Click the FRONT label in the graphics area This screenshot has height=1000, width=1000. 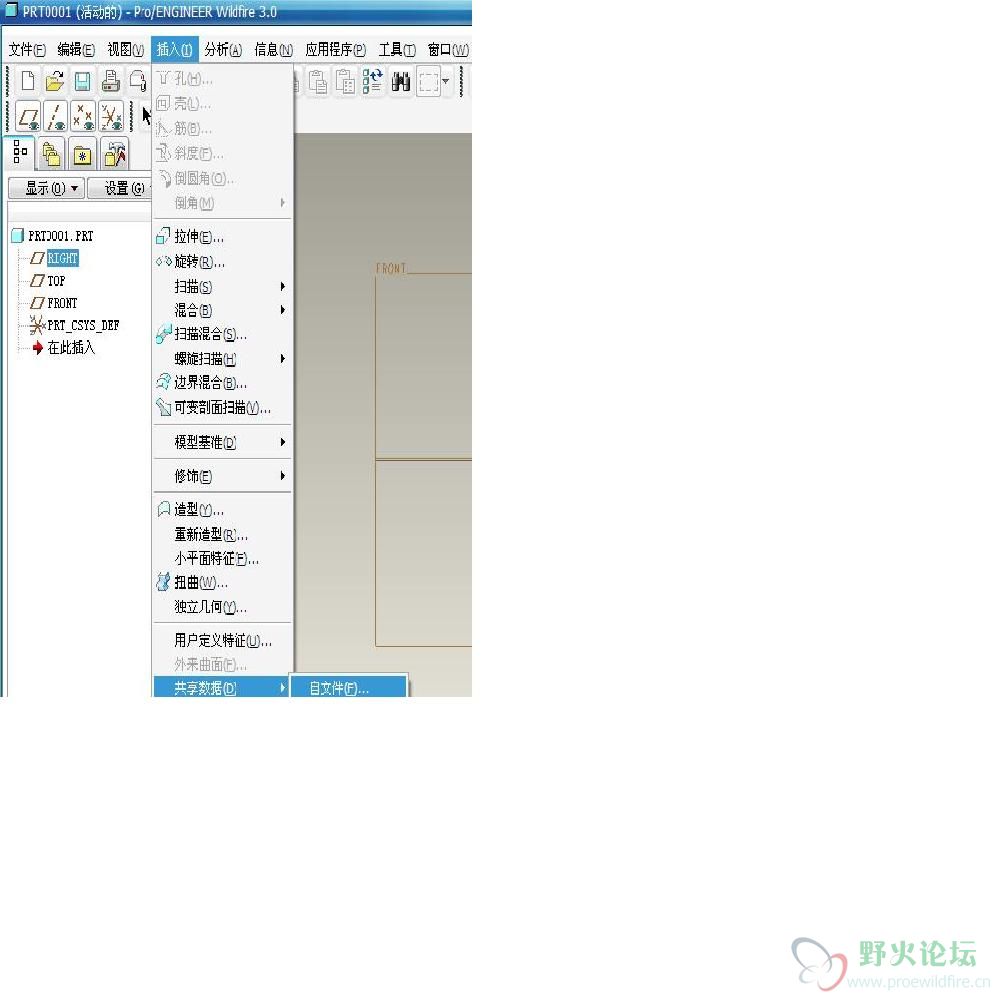[x=390, y=268]
